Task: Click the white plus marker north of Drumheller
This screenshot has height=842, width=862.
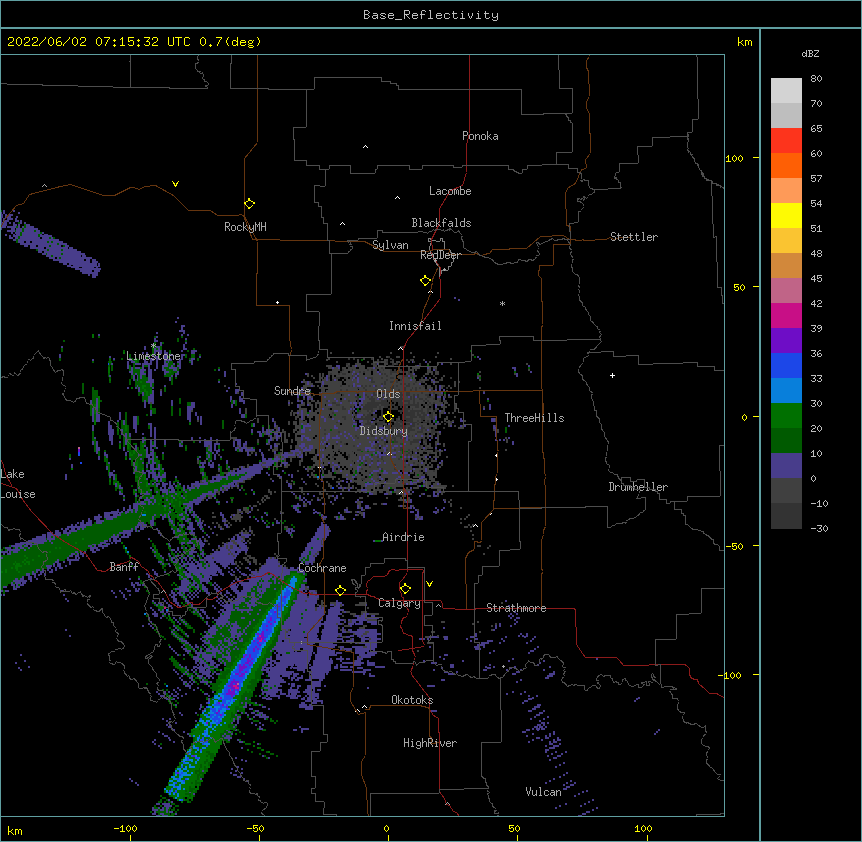Action: pyautogui.click(x=612, y=375)
